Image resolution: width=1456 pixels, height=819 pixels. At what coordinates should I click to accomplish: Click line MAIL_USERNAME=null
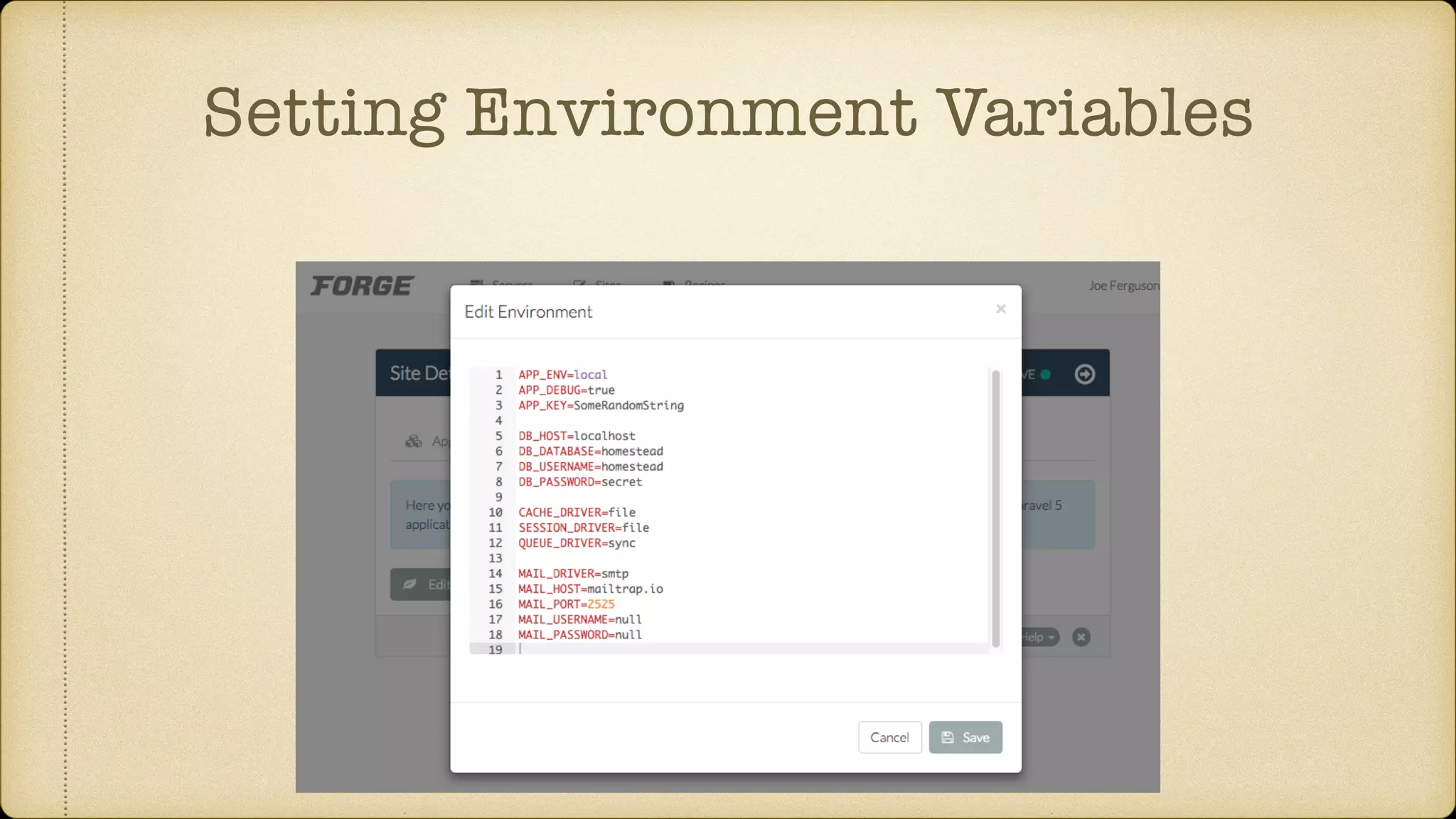(580, 619)
